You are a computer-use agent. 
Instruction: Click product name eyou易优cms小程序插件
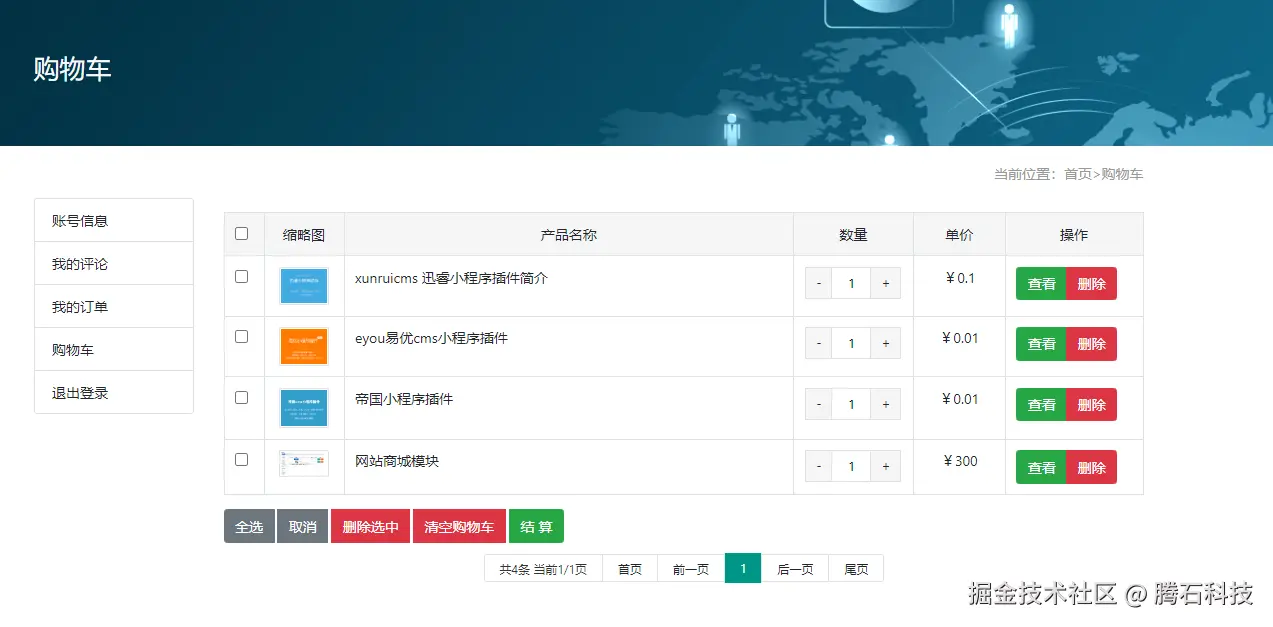[x=431, y=338]
